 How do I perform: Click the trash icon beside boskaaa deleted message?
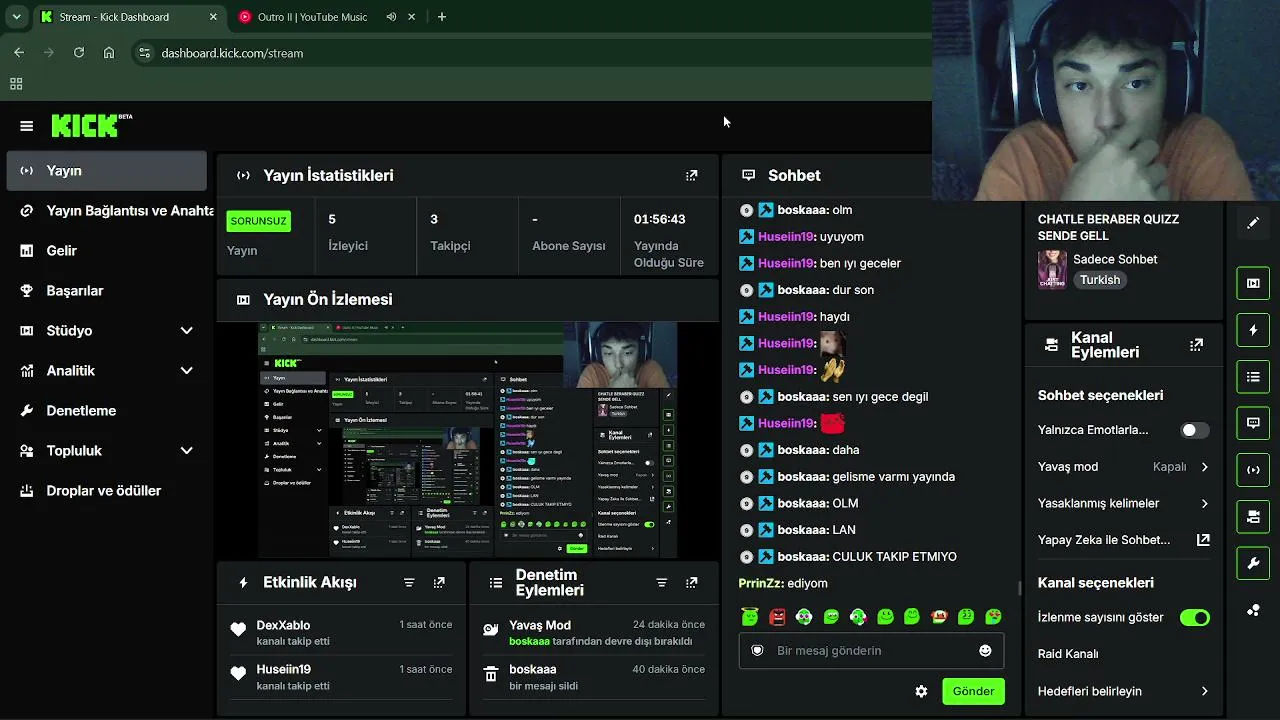pos(491,675)
